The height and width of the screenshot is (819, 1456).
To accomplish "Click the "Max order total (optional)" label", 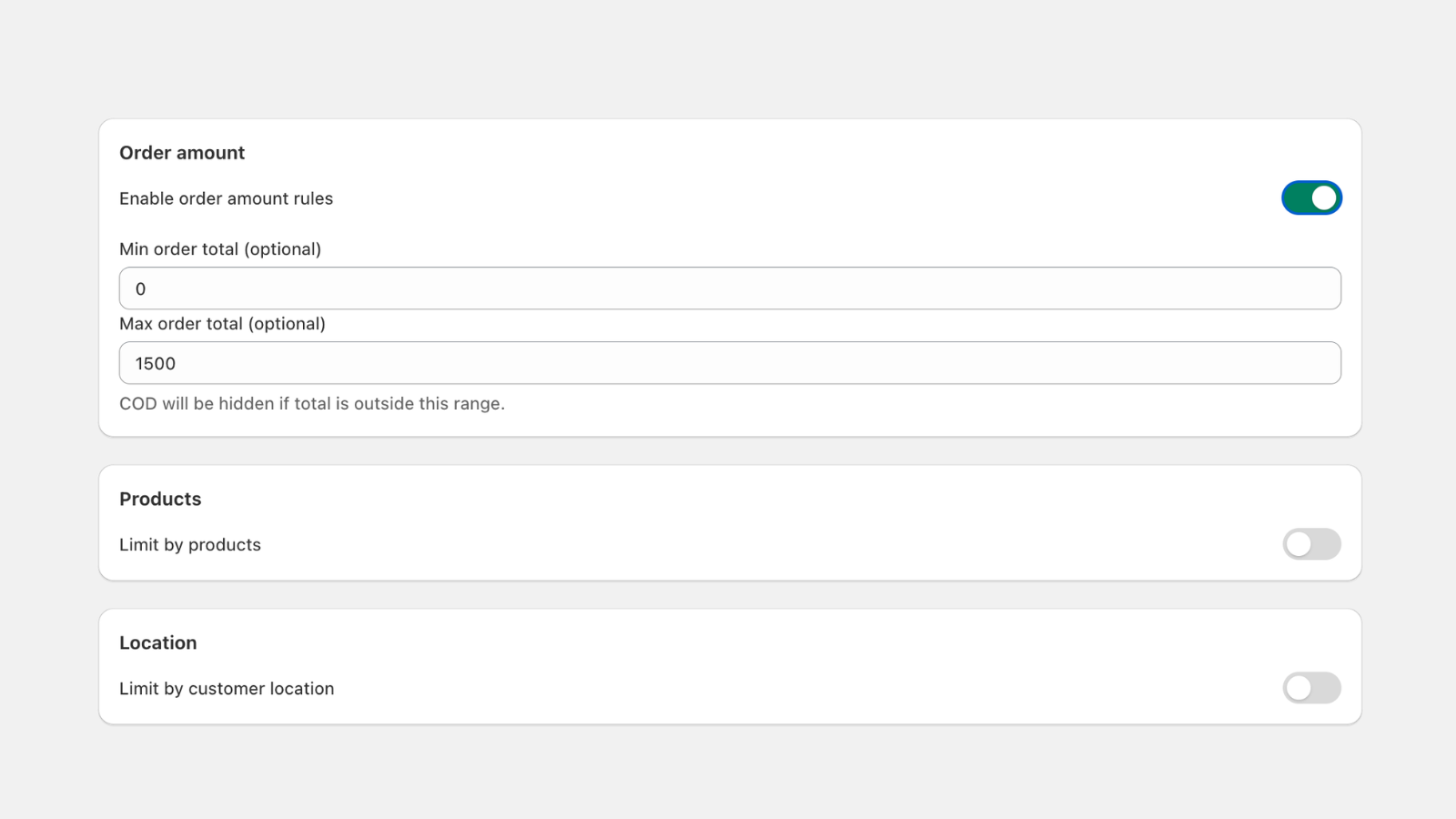I will click(x=222, y=324).
